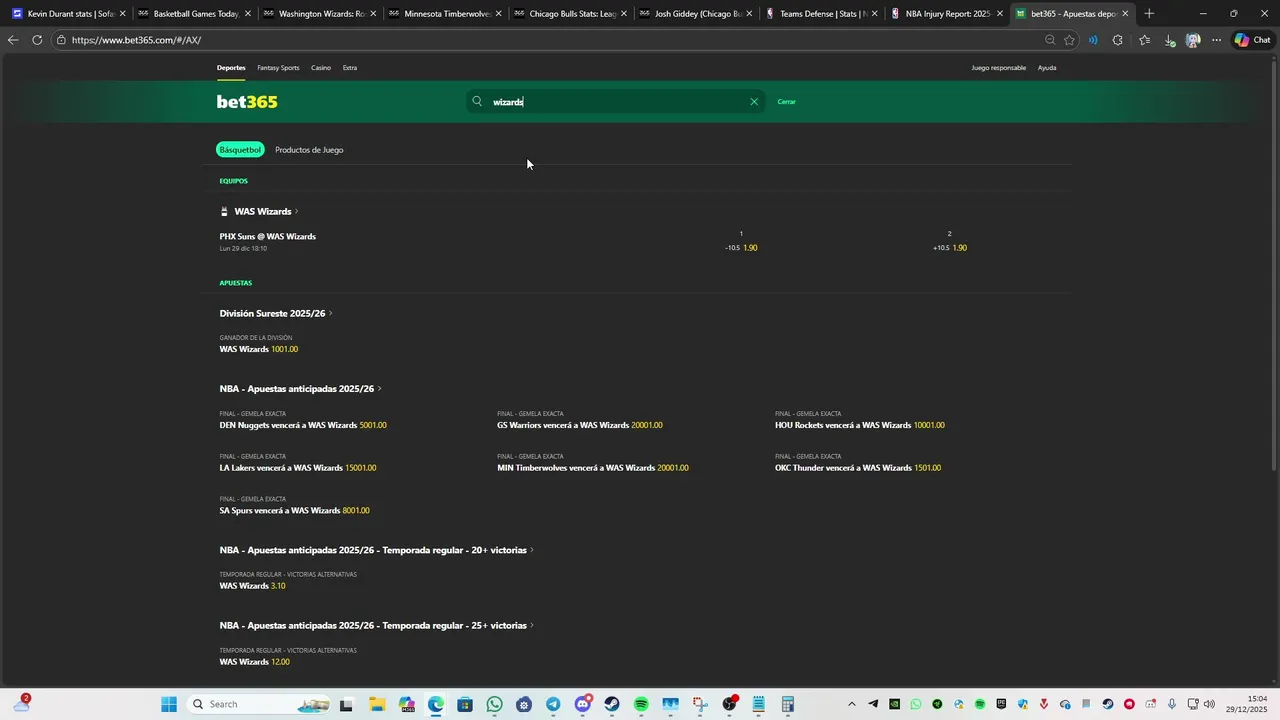Open a new browser tab with plus icon
This screenshot has height=720, width=1280.
(1149, 14)
